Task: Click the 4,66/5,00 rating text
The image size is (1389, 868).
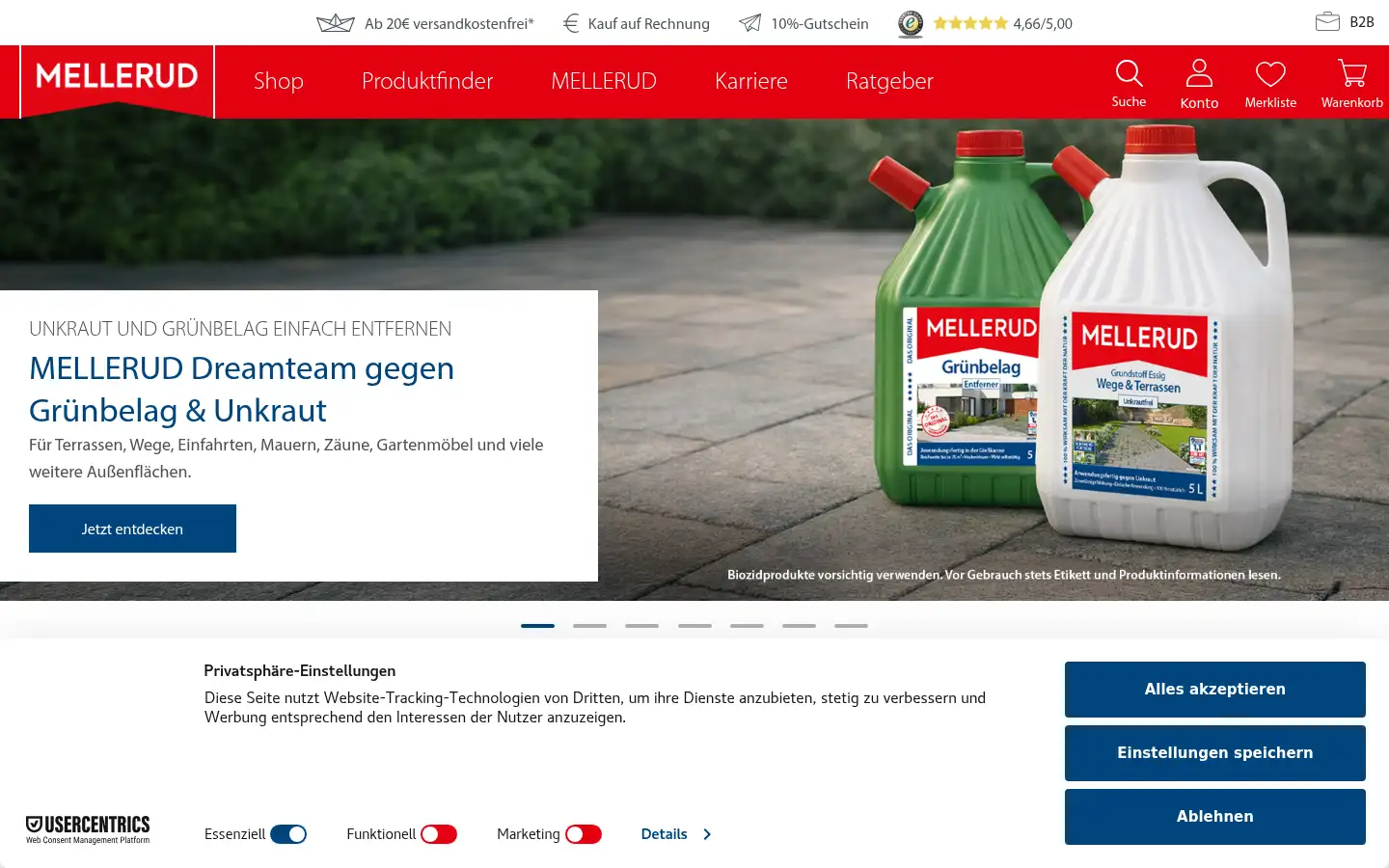Action: coord(1043,24)
